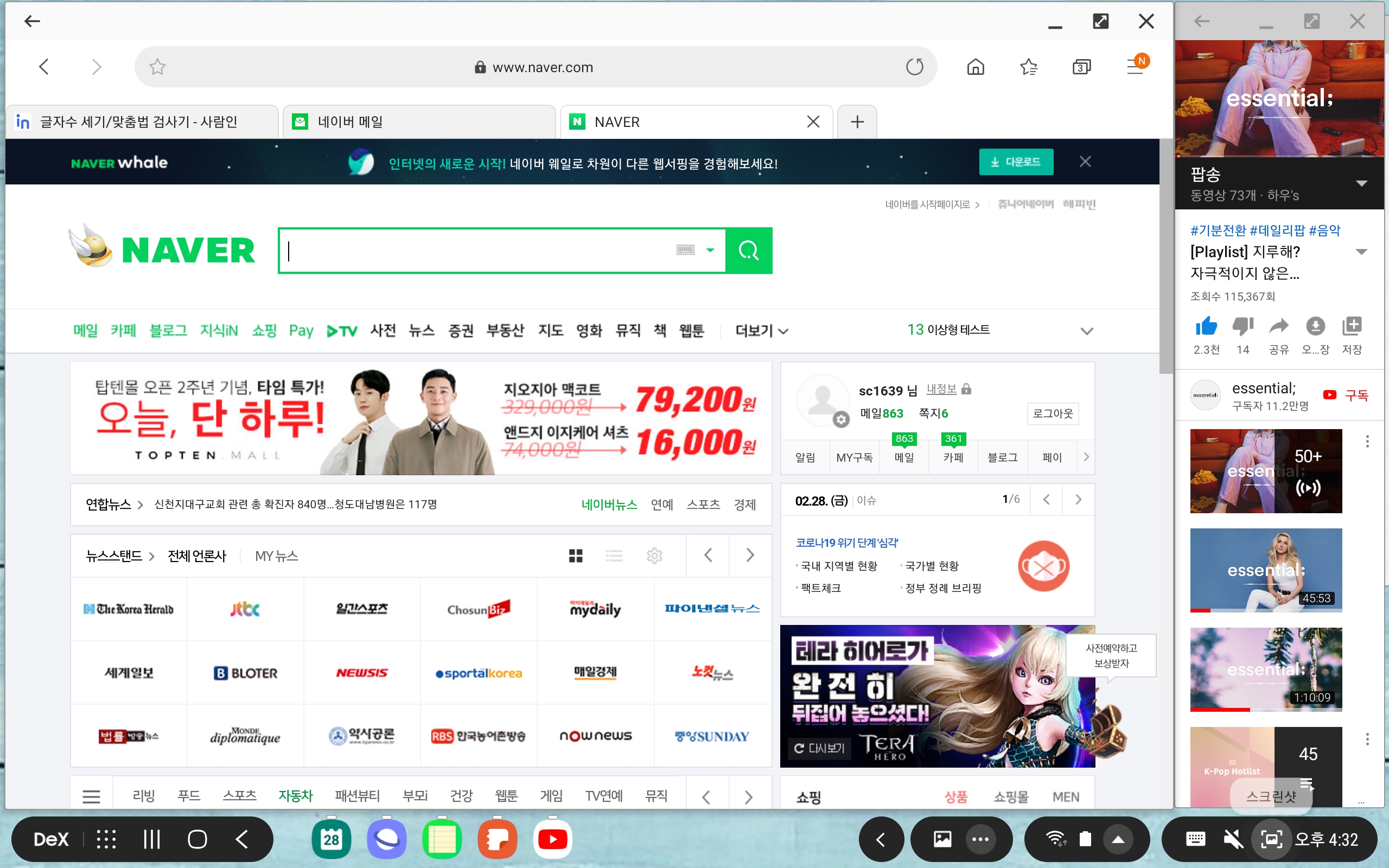Like the YouTube video with thumbs up
Image resolution: width=1389 pixels, height=868 pixels.
coord(1206,327)
